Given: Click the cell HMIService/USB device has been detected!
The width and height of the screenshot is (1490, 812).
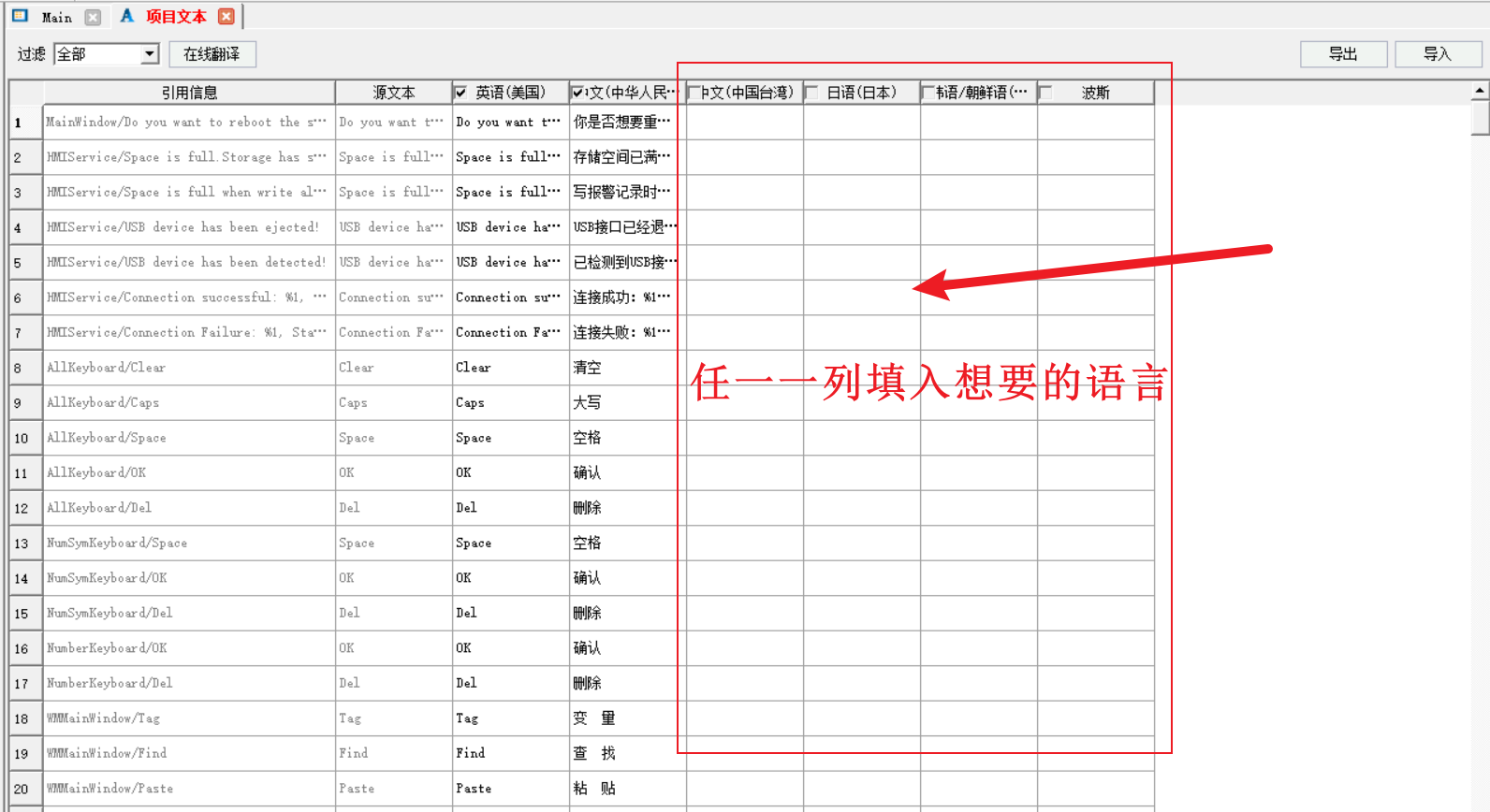Looking at the screenshot, I should pyautogui.click(x=189, y=263).
